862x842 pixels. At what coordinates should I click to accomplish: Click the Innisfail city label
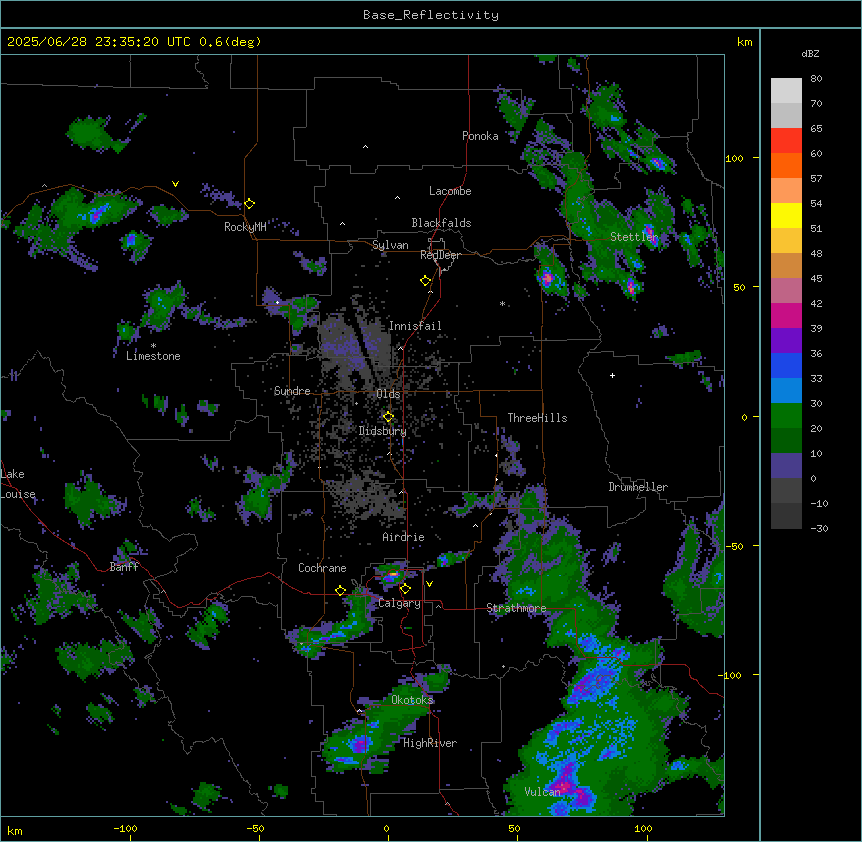(415, 326)
